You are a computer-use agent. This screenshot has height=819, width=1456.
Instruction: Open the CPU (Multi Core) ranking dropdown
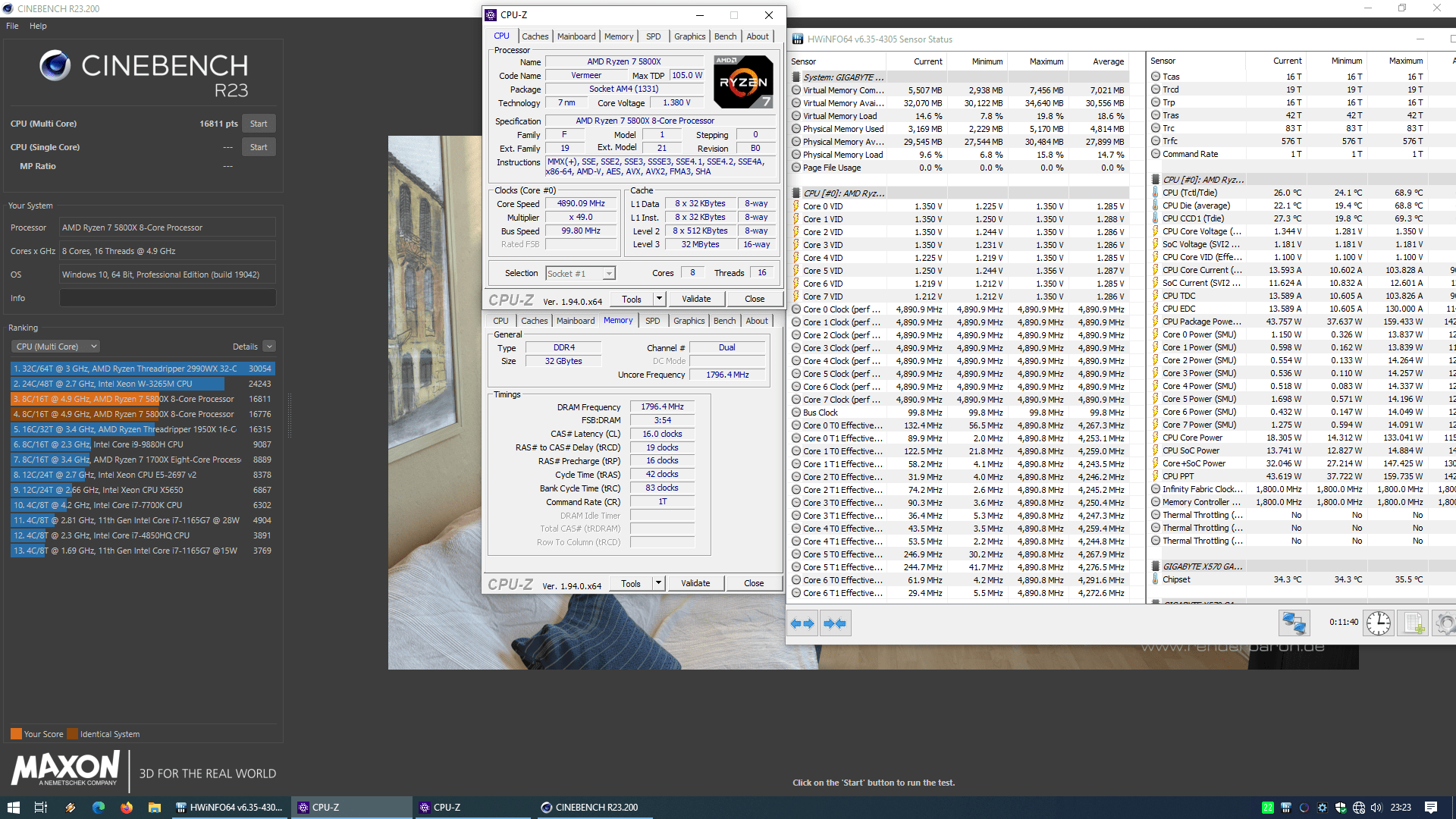click(x=56, y=347)
